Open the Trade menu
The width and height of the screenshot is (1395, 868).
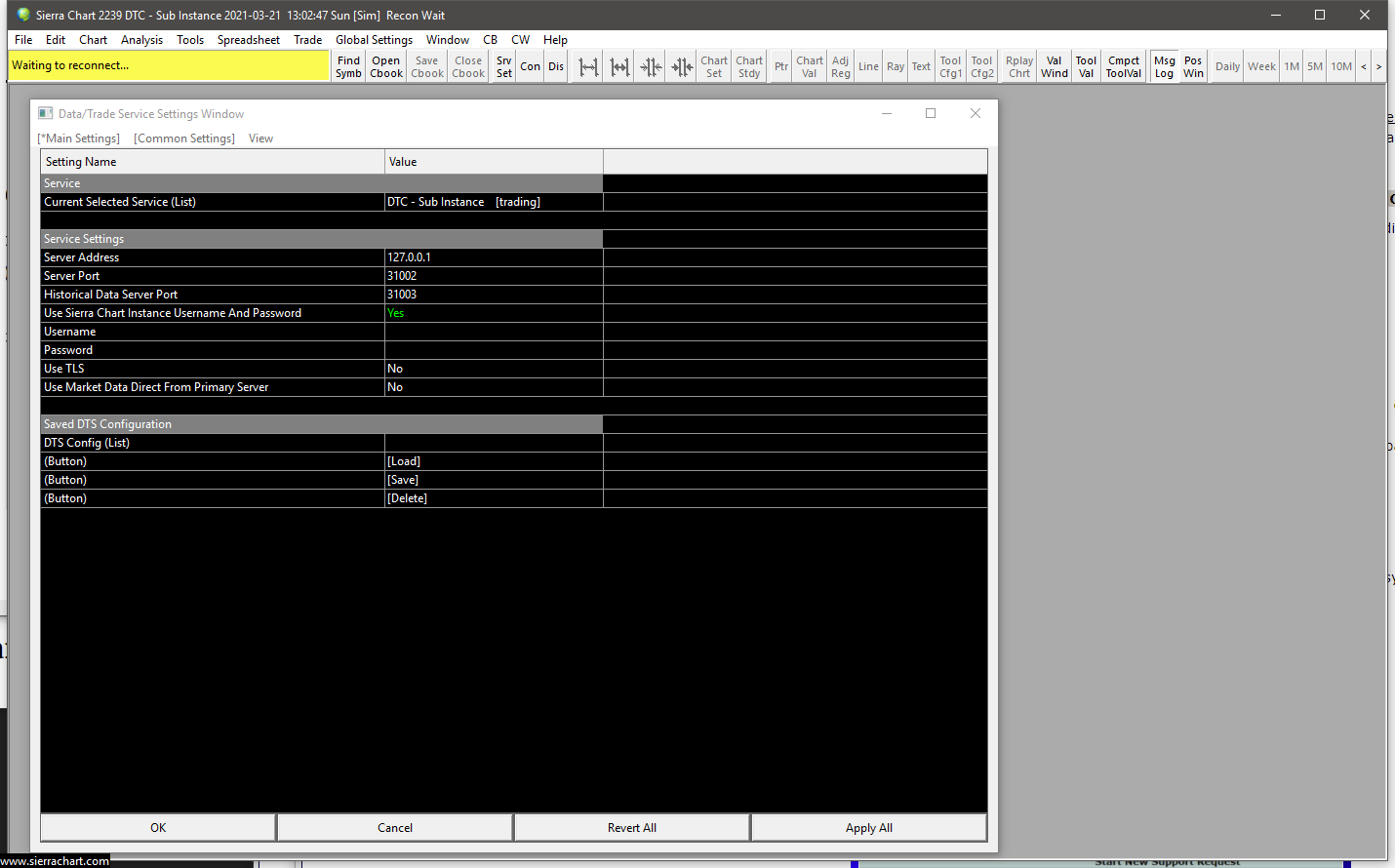(x=308, y=40)
